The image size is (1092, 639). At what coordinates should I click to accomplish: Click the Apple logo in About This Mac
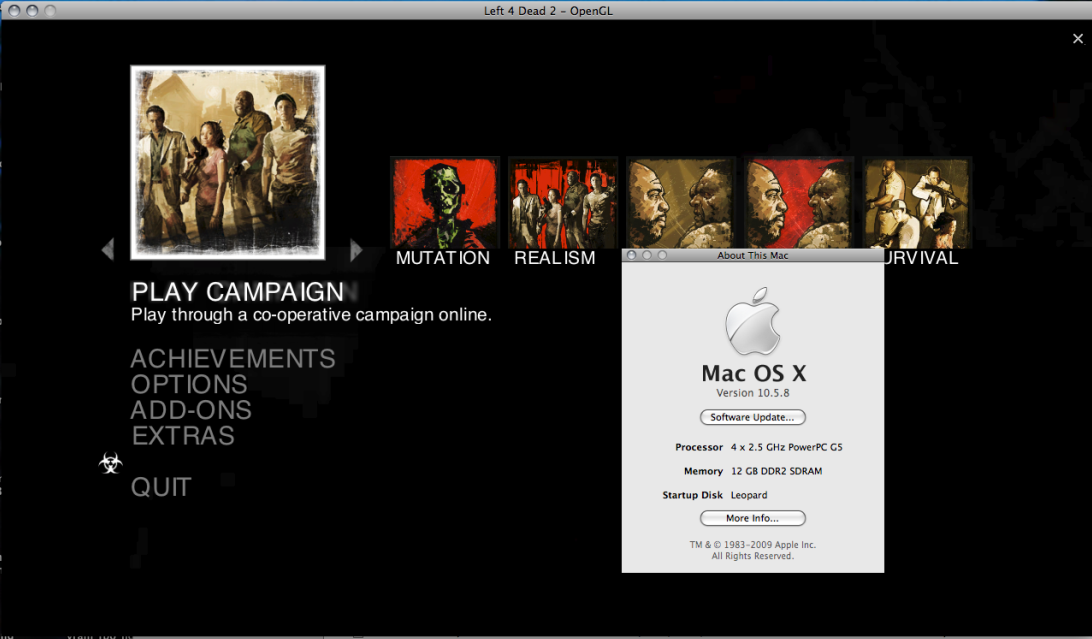752,321
